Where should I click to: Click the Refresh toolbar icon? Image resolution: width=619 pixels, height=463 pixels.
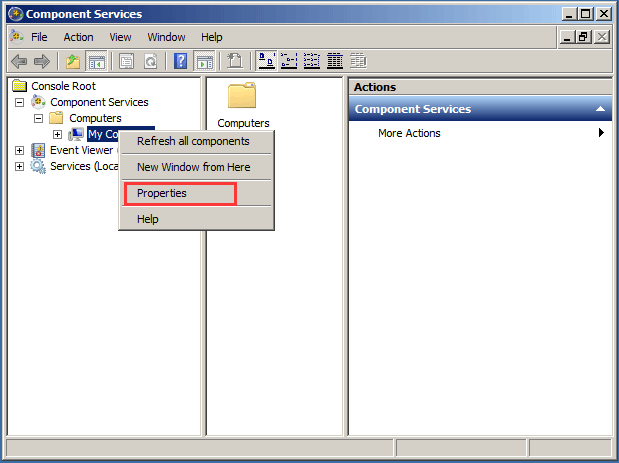[x=150, y=61]
